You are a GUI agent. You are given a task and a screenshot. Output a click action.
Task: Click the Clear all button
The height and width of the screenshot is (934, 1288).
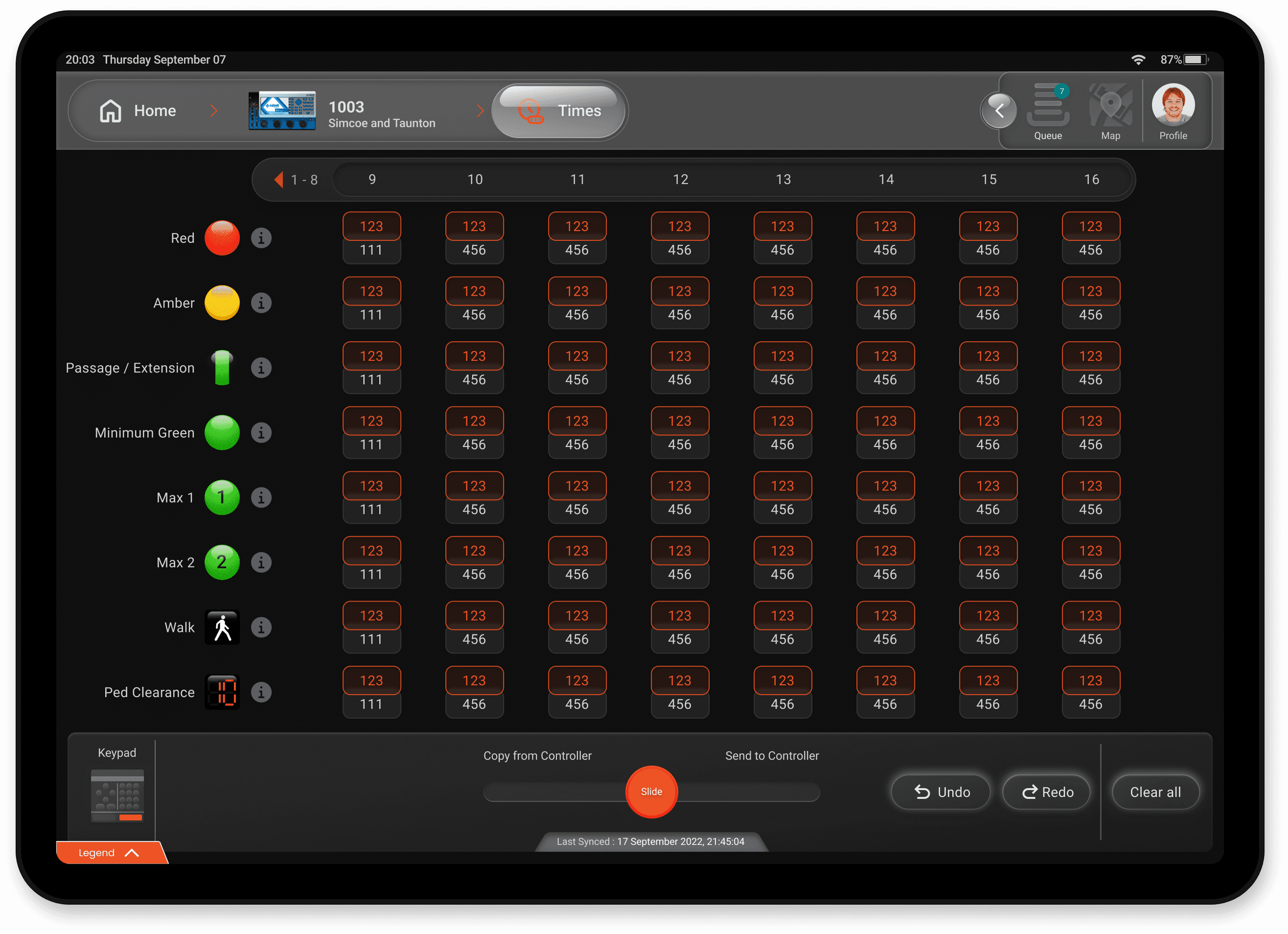1155,792
